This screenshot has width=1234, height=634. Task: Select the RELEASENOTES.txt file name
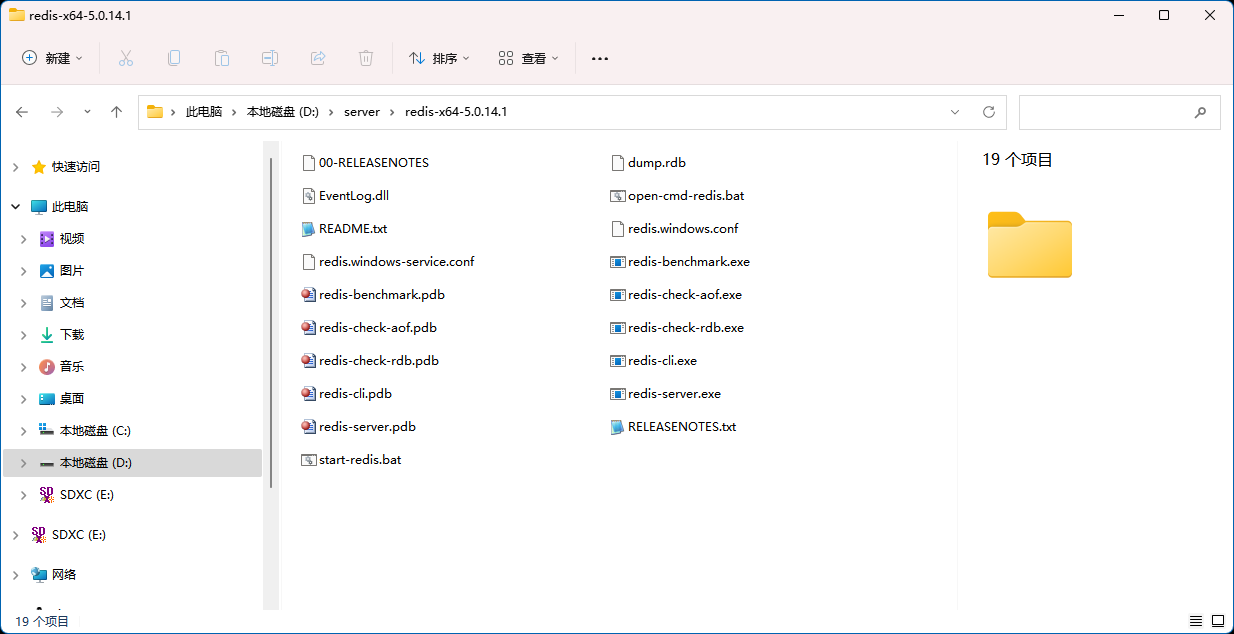coord(682,427)
